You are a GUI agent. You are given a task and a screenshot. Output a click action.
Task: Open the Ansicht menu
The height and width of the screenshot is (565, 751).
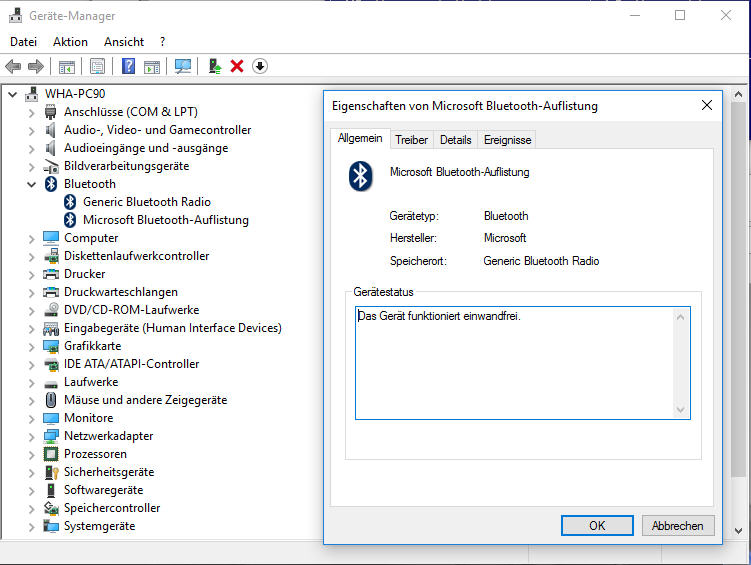(124, 42)
